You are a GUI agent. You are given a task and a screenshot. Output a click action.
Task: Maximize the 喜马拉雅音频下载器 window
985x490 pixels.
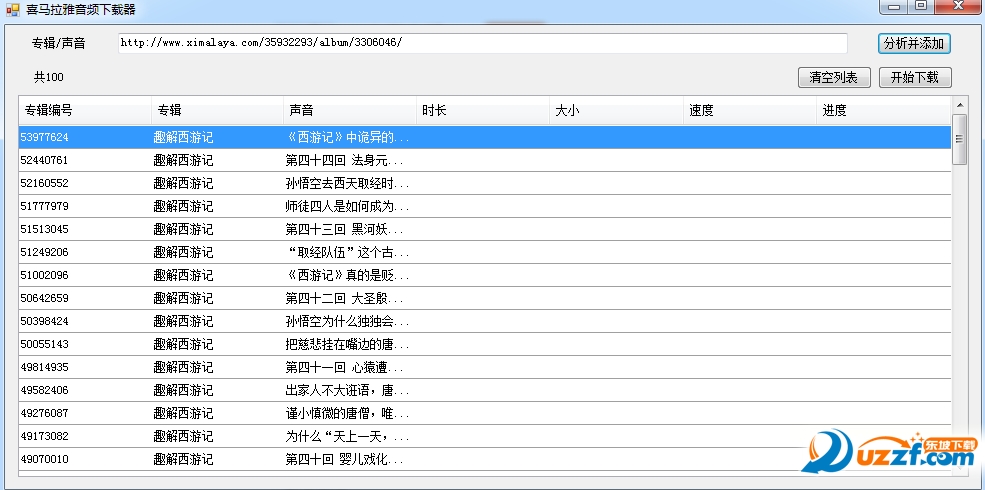coord(921,6)
